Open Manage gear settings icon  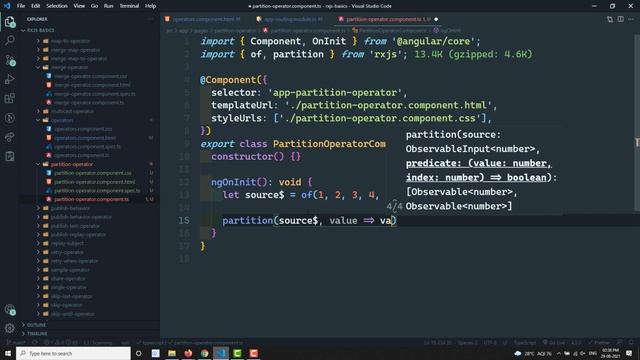click(x=10, y=328)
